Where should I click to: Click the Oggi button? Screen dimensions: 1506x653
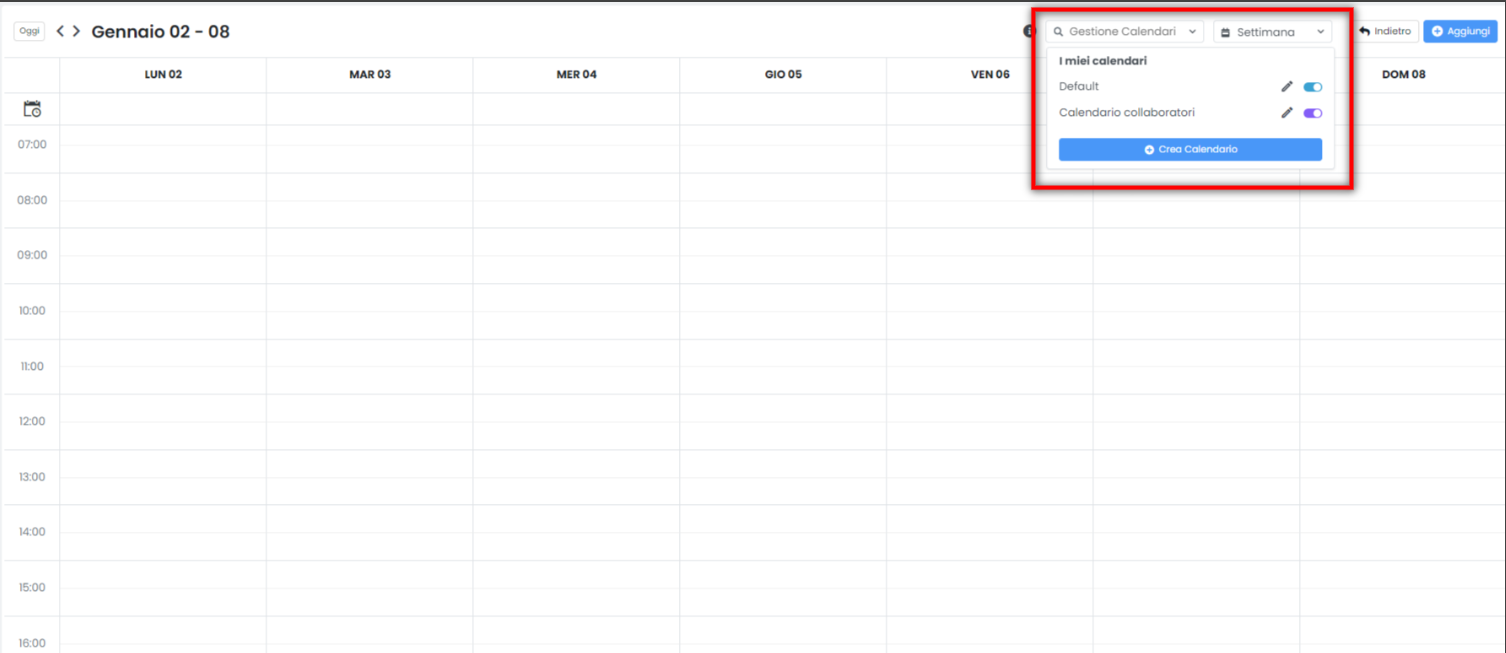coord(30,31)
